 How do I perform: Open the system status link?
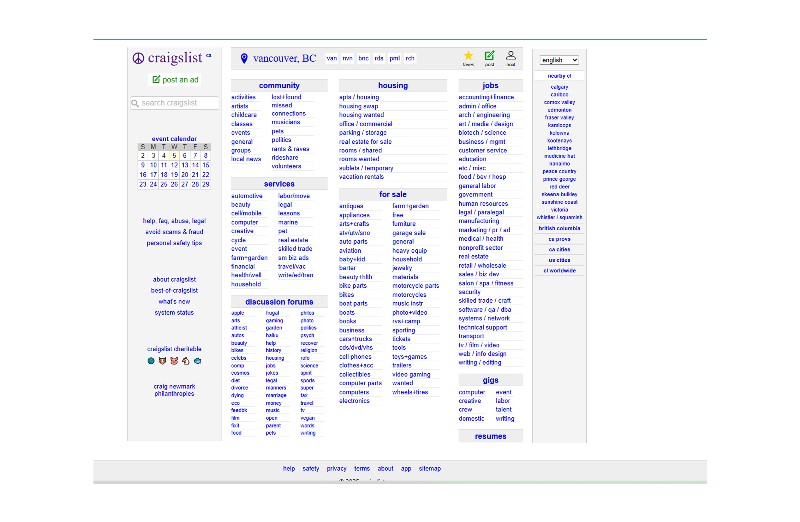174,312
